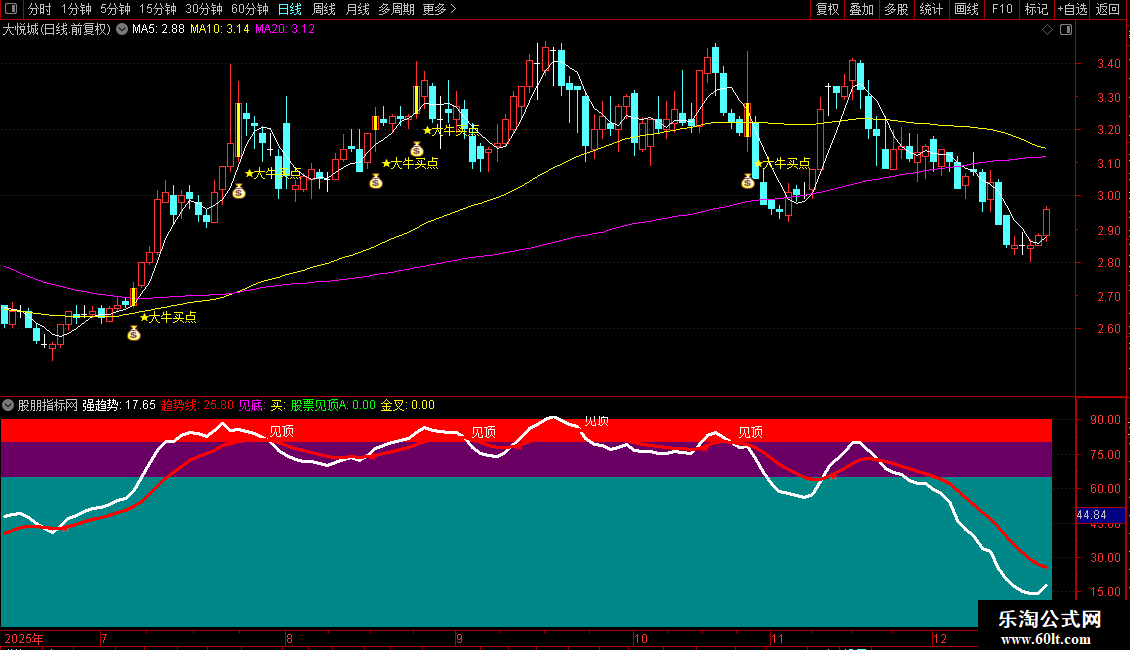Click the money bag icon below late-July candles
Screen dimensions: 1130x650
point(239,191)
